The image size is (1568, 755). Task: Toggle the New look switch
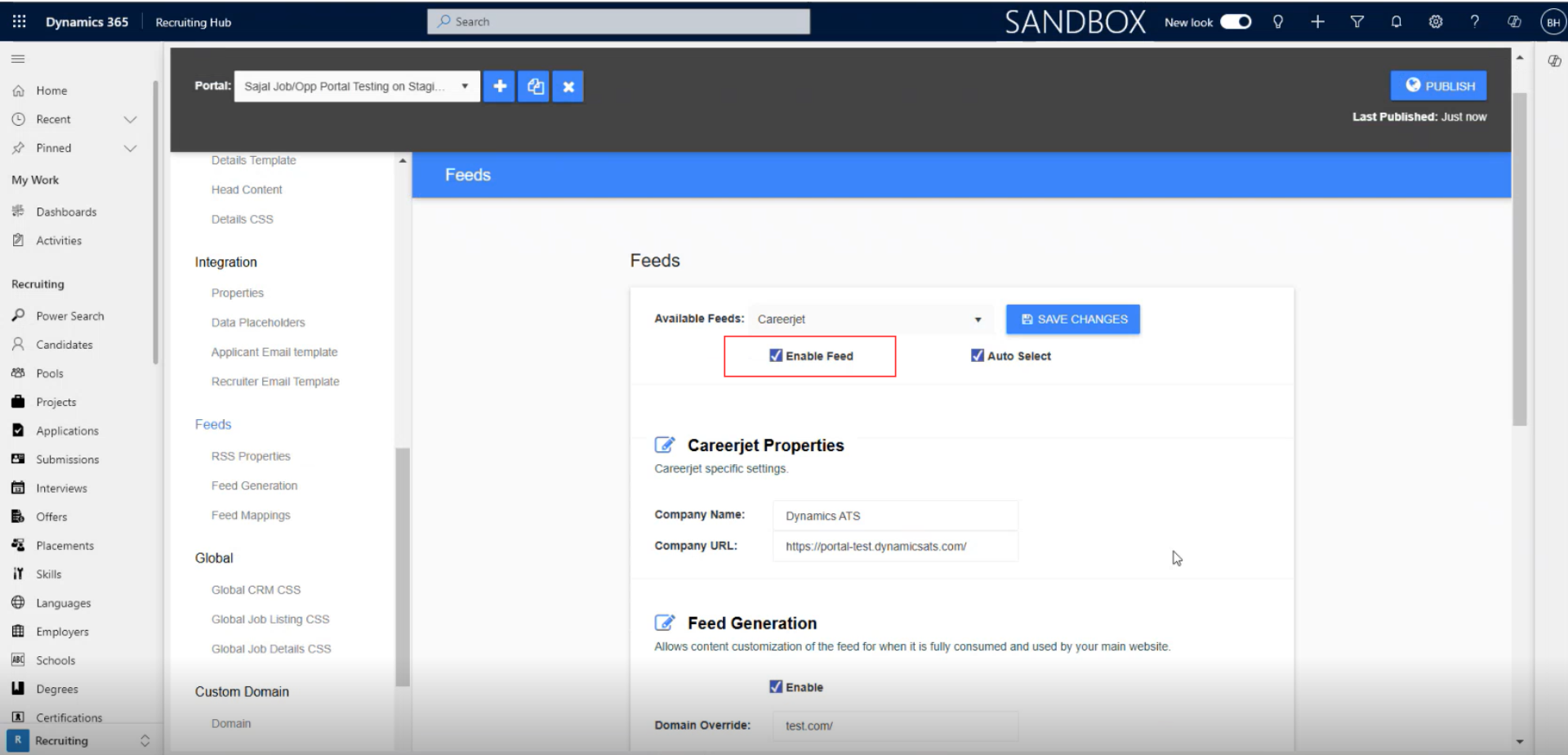tap(1236, 22)
